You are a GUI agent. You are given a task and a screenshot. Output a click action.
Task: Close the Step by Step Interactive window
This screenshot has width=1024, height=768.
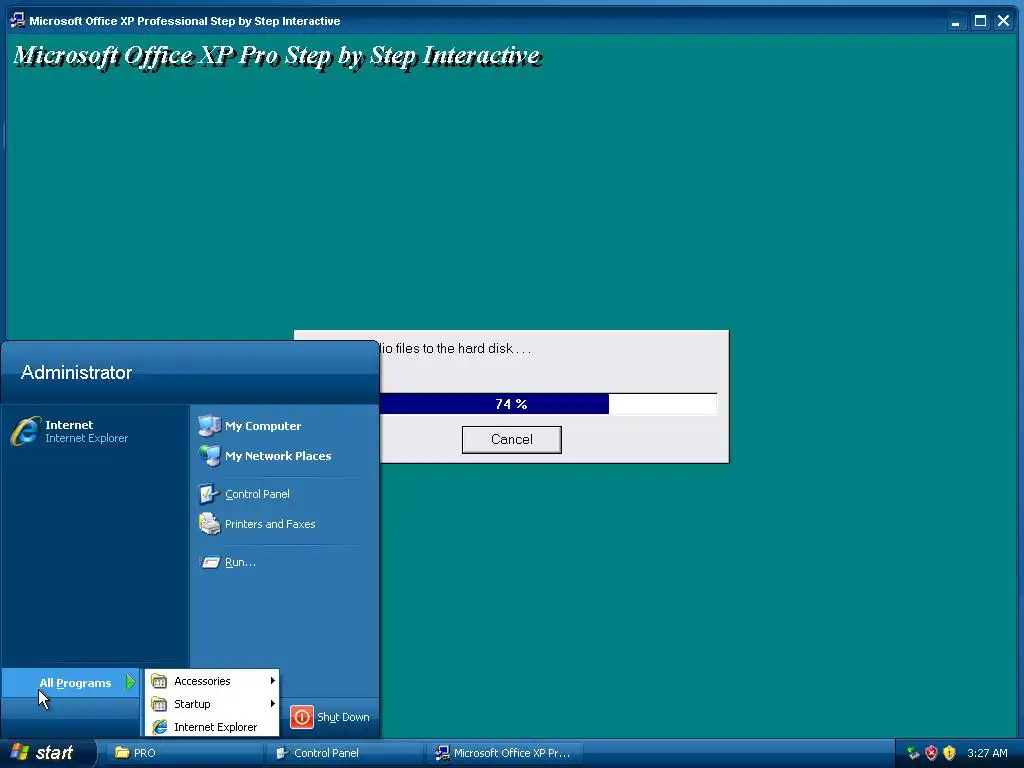(x=1004, y=21)
